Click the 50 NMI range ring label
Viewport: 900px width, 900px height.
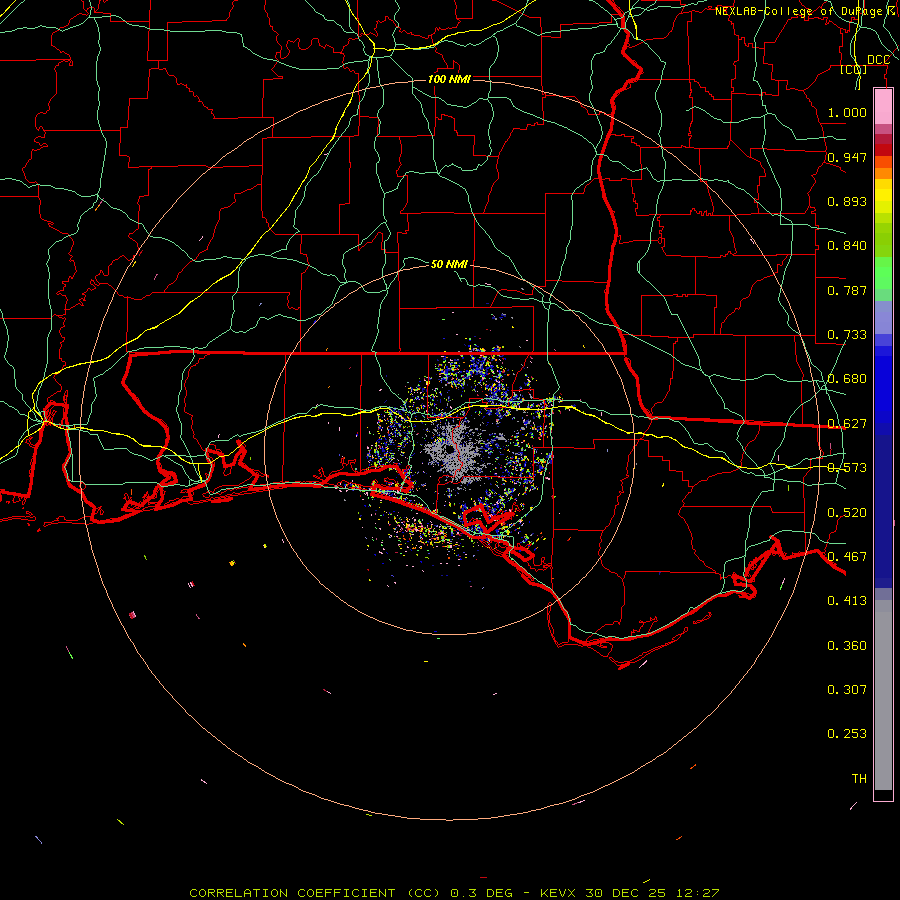(449, 264)
